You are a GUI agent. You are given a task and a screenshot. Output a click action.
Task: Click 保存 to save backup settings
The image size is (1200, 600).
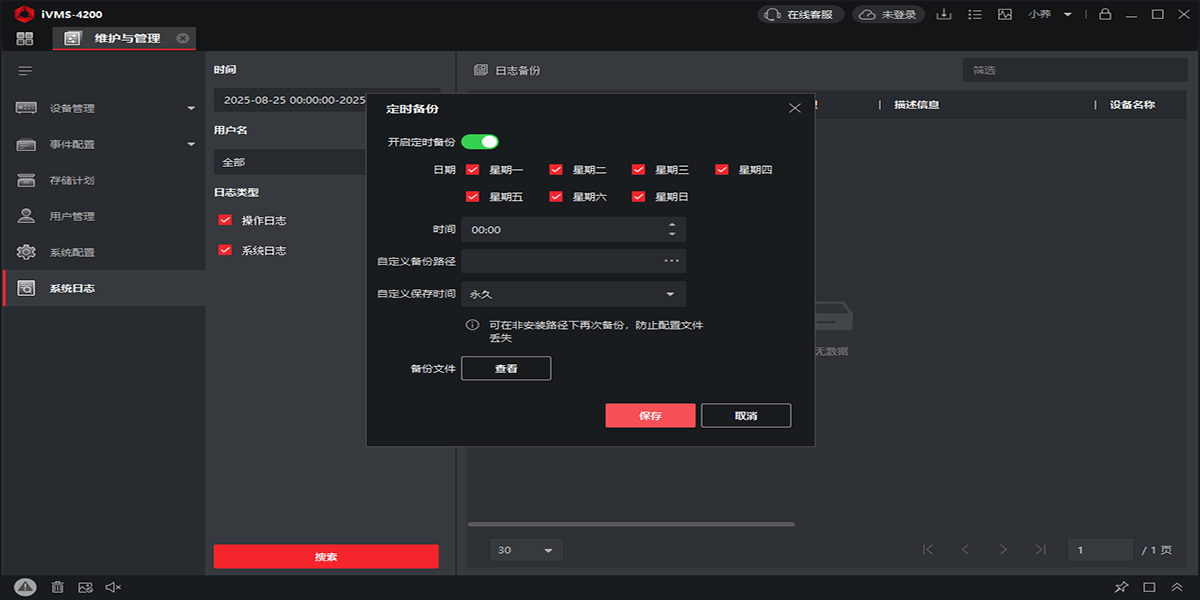click(x=650, y=415)
